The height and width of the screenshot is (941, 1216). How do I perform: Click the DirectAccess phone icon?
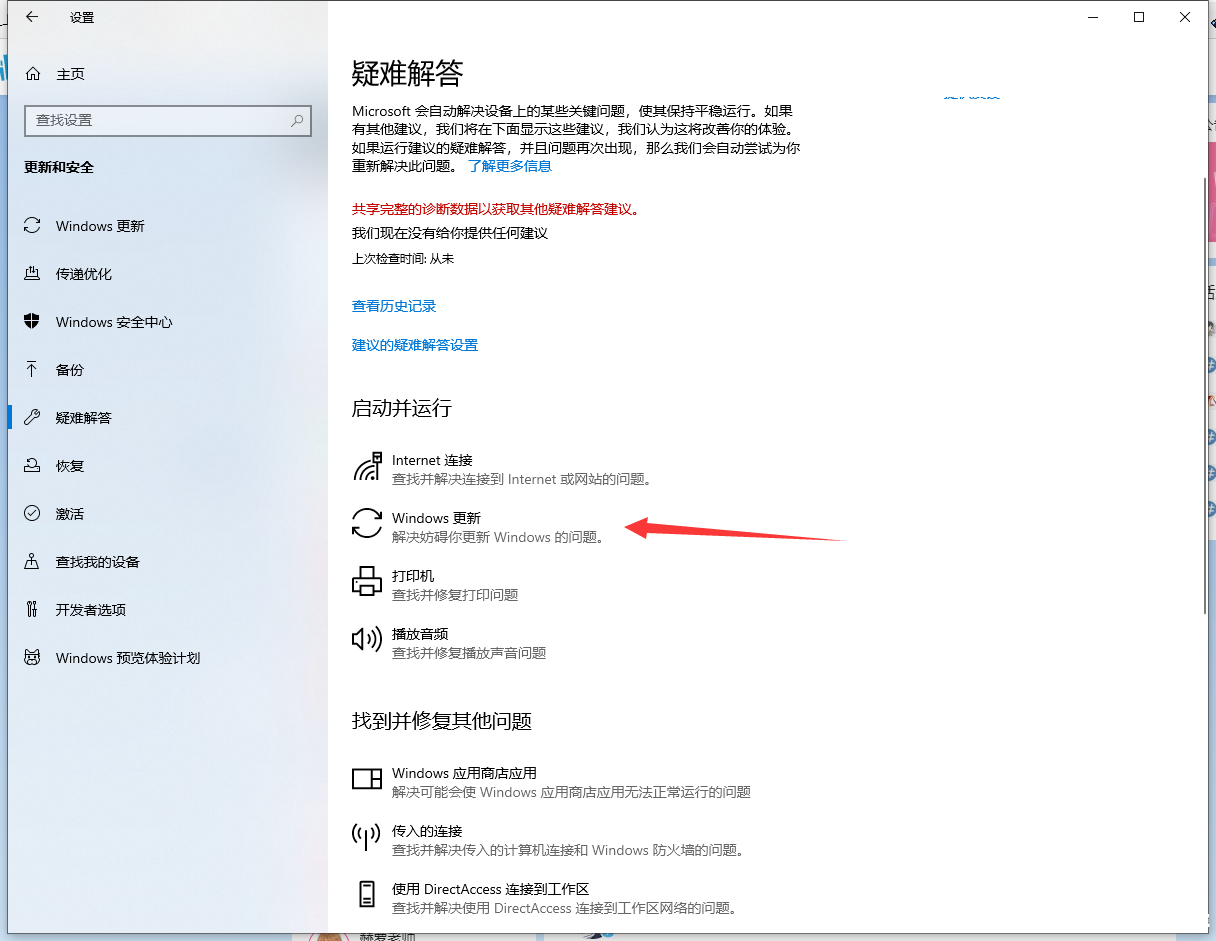pyautogui.click(x=367, y=894)
